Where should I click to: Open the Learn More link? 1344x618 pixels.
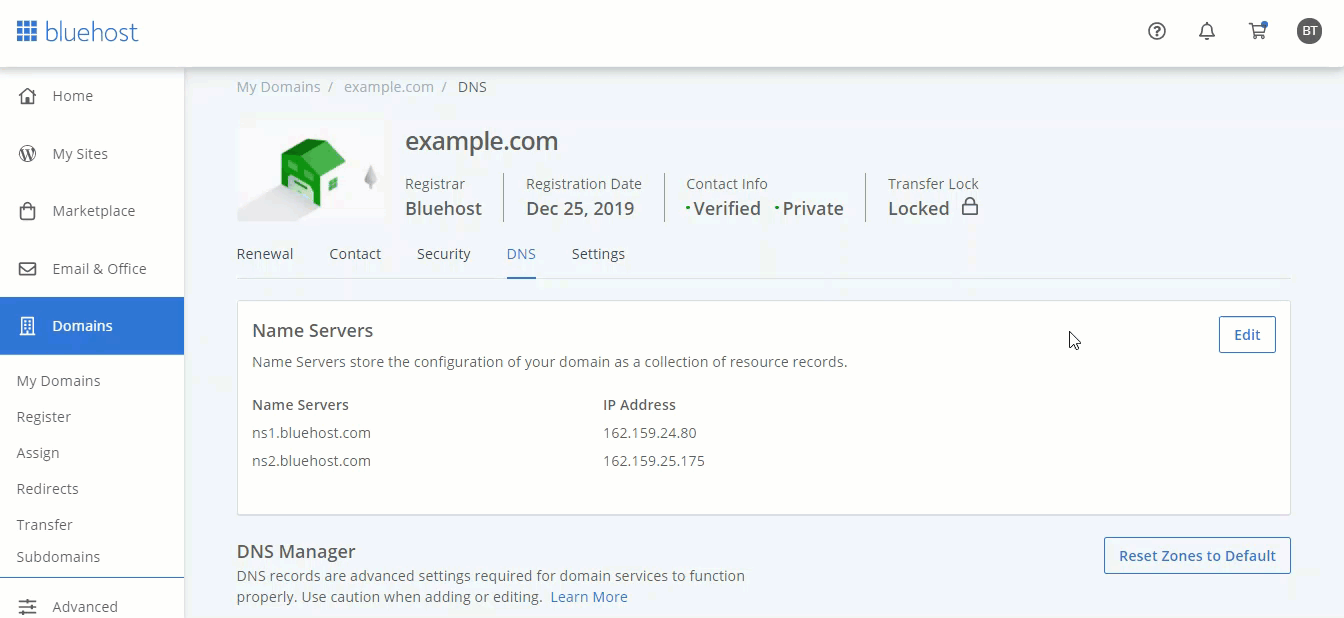coord(589,596)
